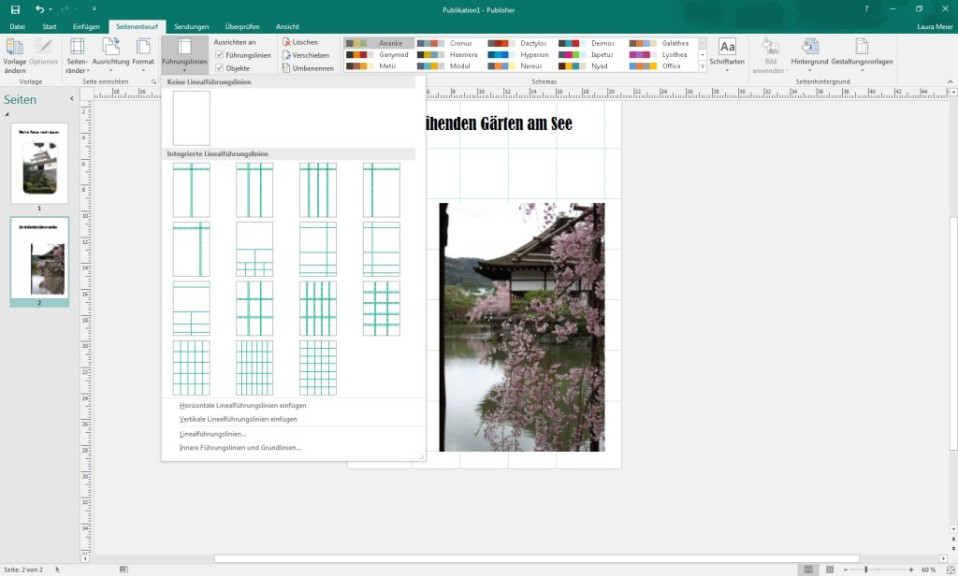Screen dimensions: 958x576
Task: Switch to two-page view in status bar
Action: [x=830, y=569]
